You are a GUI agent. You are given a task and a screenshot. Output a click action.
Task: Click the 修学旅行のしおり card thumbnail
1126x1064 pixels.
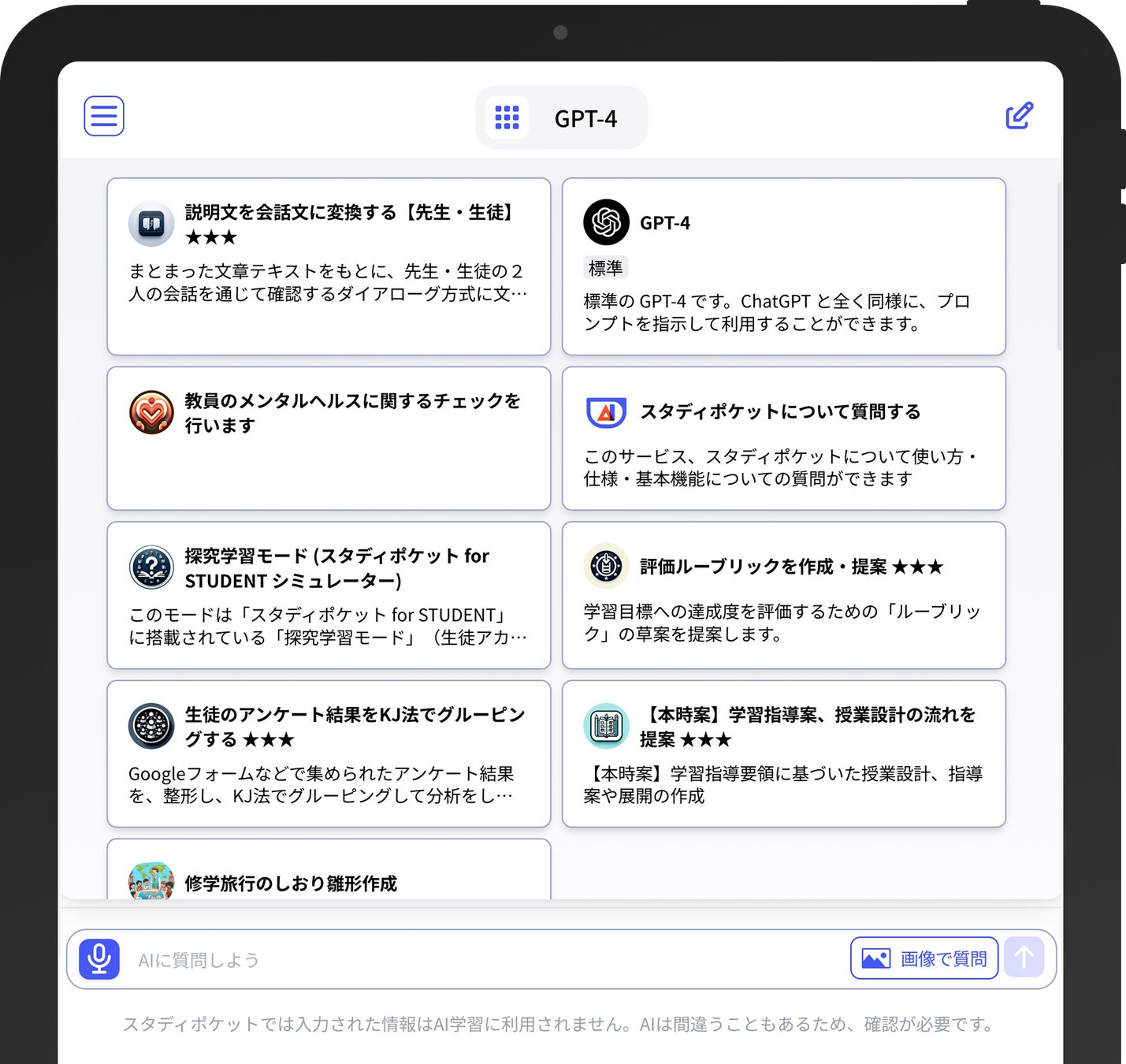(x=151, y=881)
